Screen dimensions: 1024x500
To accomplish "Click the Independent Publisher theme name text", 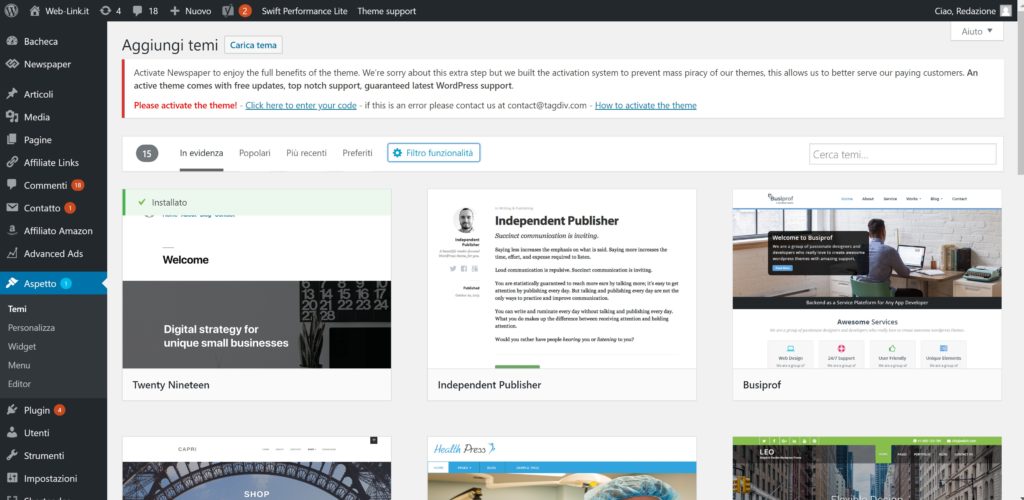I will [x=489, y=385].
